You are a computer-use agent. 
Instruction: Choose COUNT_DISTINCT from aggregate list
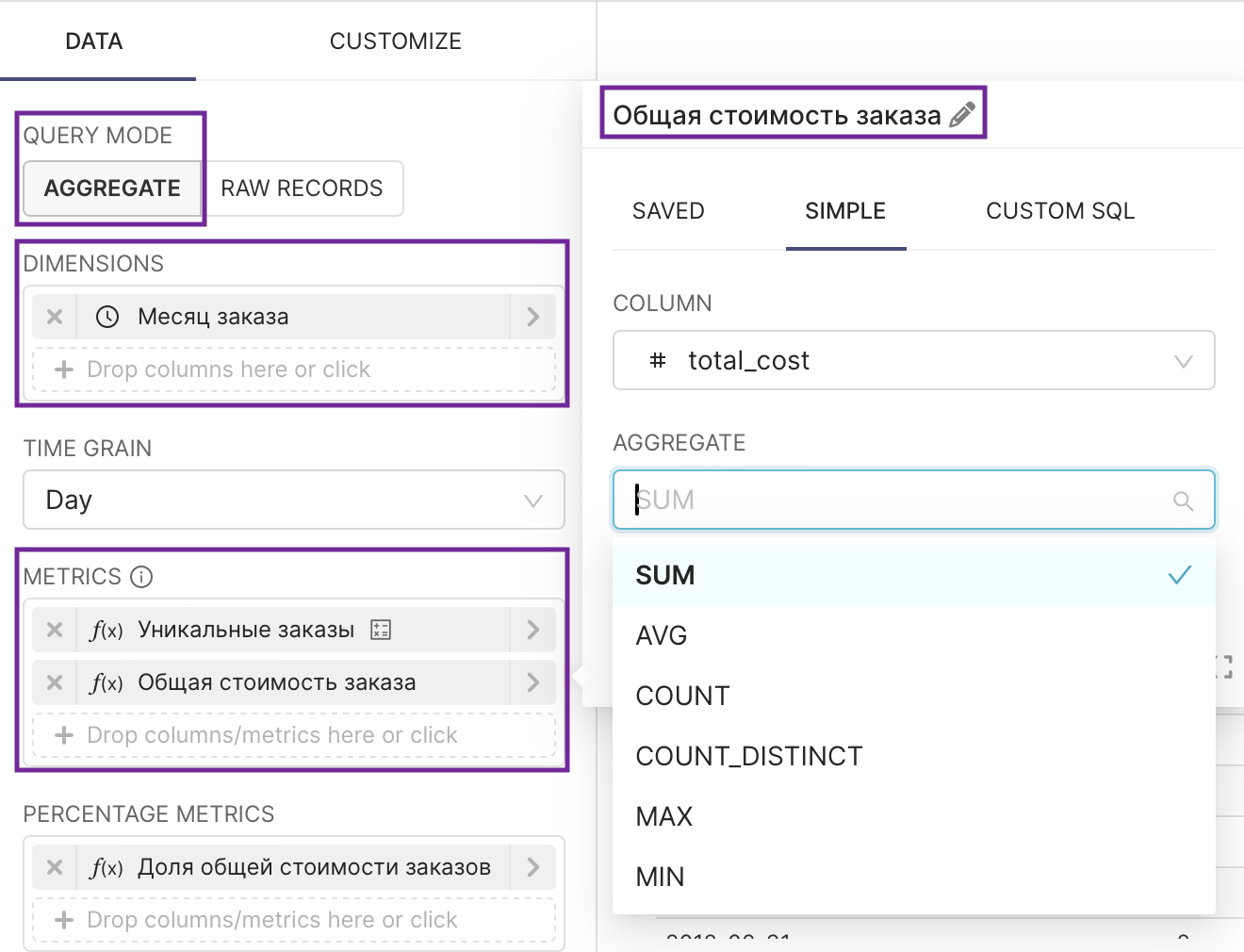[749, 756]
